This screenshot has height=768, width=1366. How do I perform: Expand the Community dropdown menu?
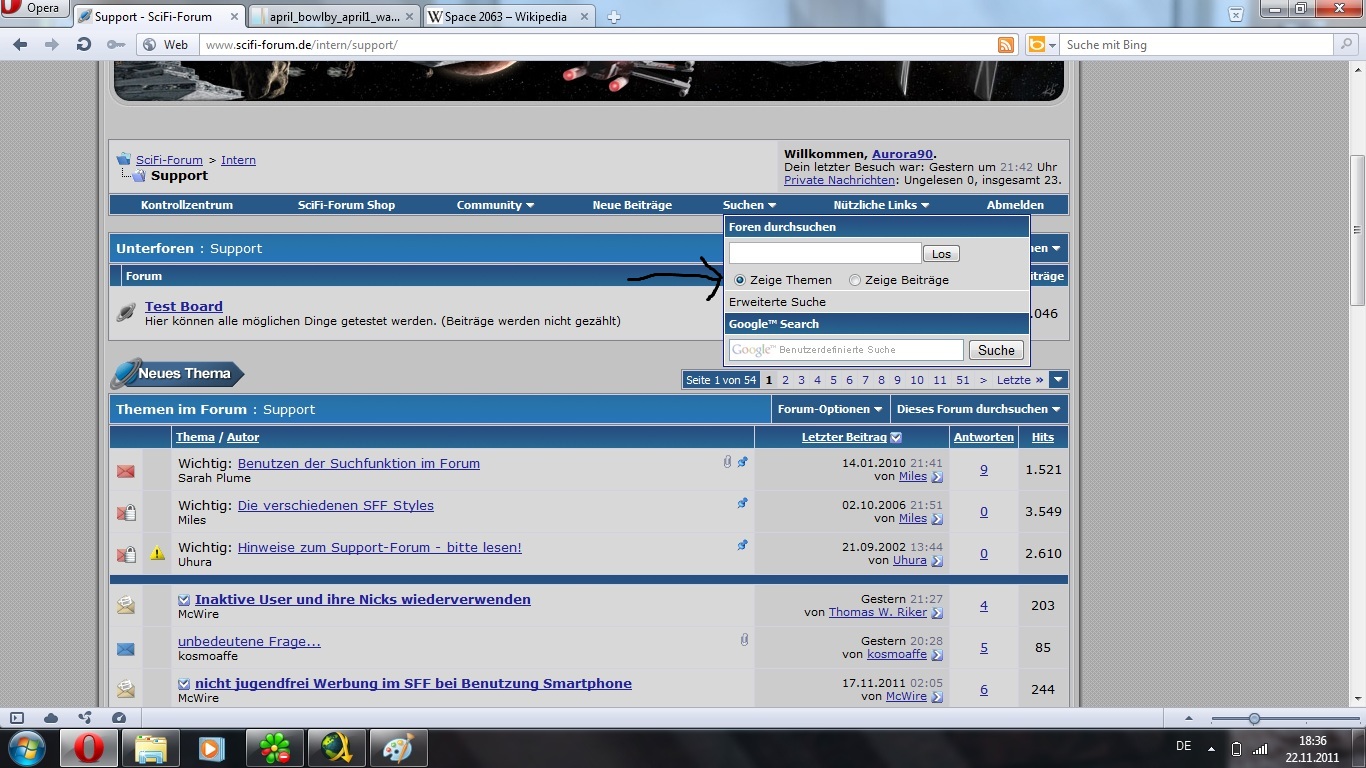pyautogui.click(x=495, y=205)
